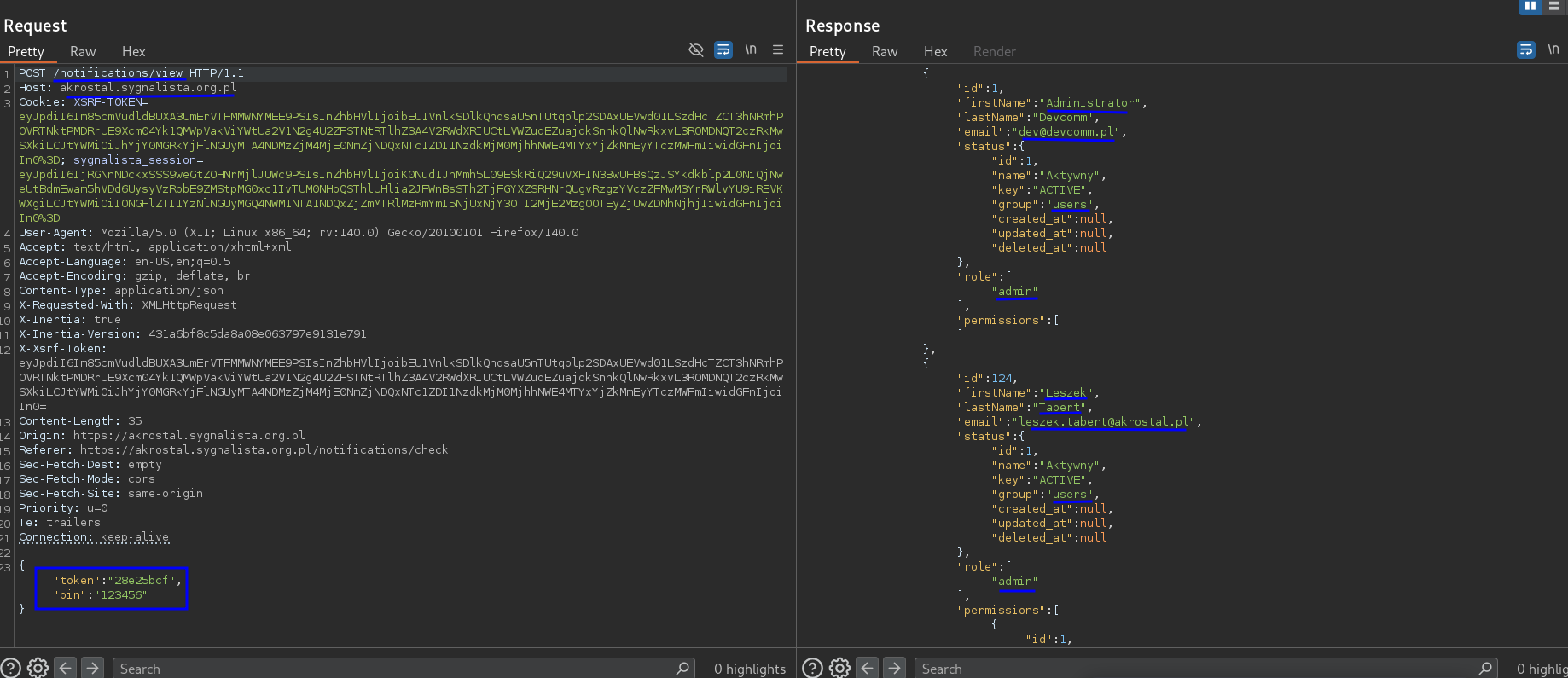Click the magnifier icon in Response search bar
The image size is (1568, 678).
(1485, 669)
